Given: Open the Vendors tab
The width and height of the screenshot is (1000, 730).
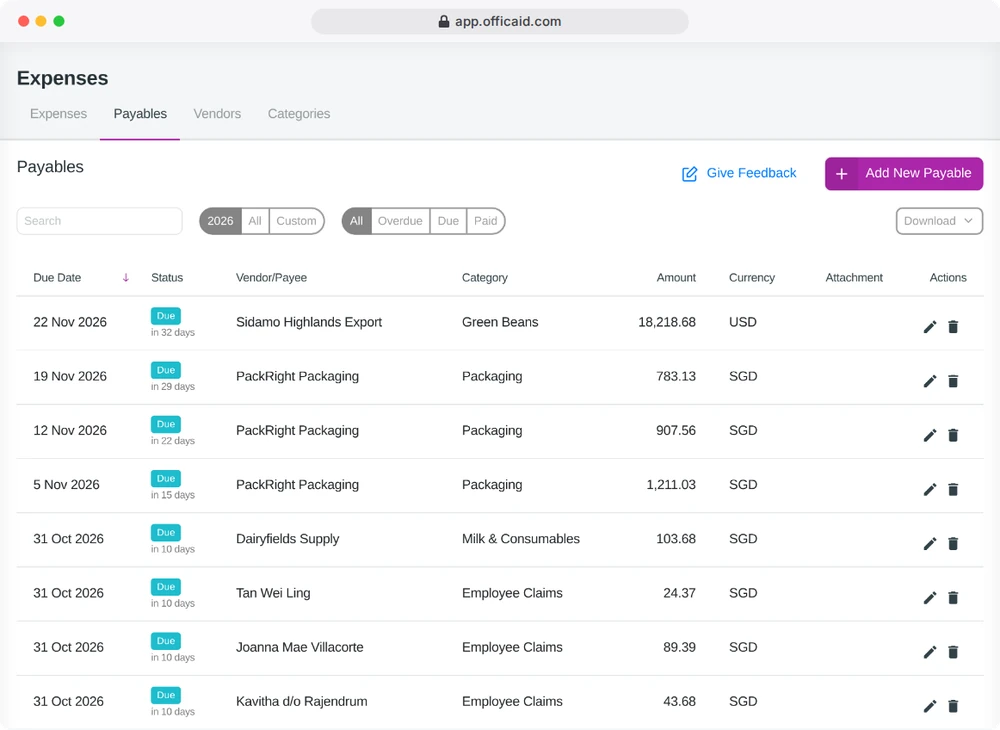Looking at the screenshot, I should click(217, 114).
